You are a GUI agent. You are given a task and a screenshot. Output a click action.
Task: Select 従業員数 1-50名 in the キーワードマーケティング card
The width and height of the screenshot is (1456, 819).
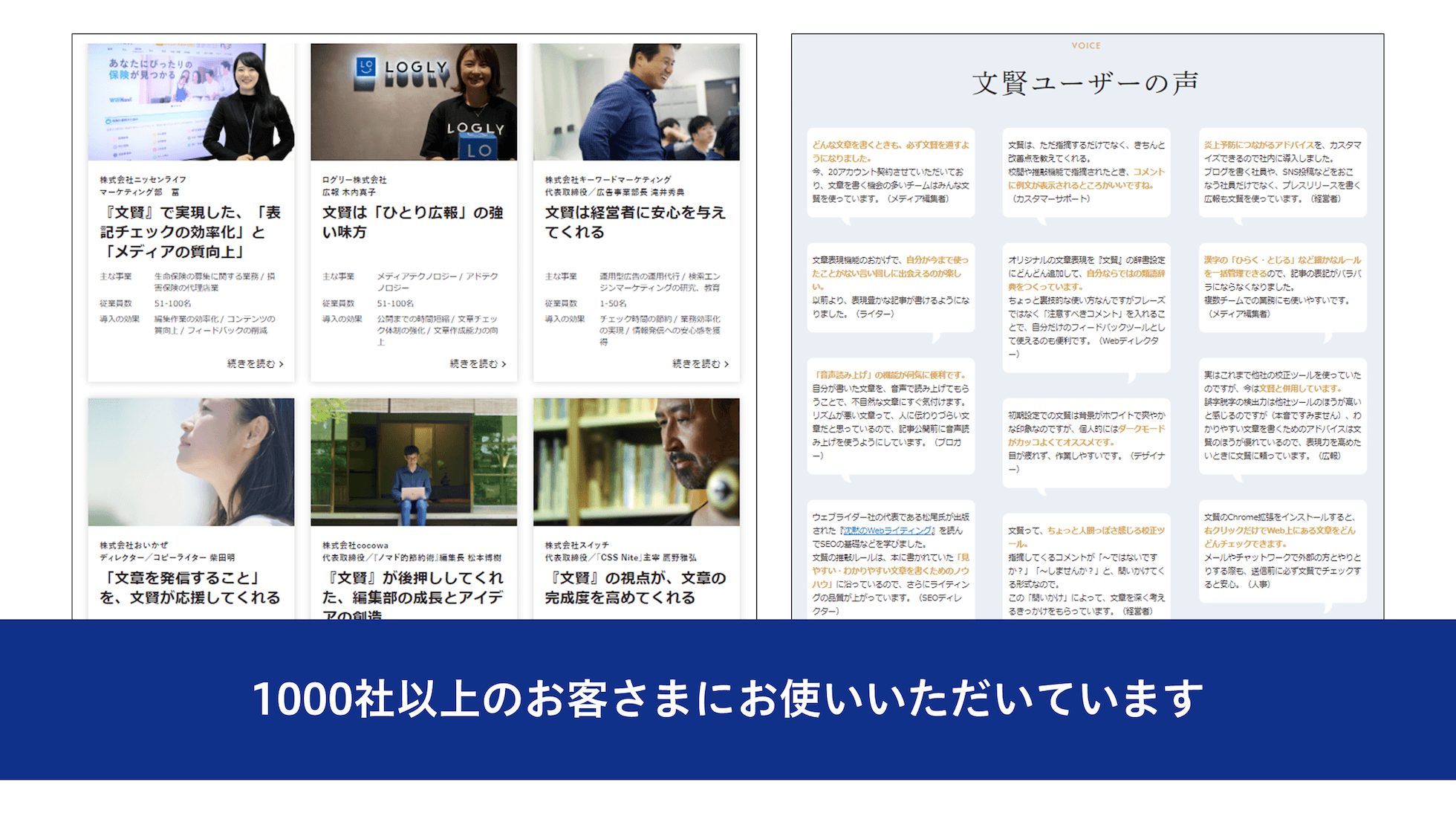(x=586, y=304)
